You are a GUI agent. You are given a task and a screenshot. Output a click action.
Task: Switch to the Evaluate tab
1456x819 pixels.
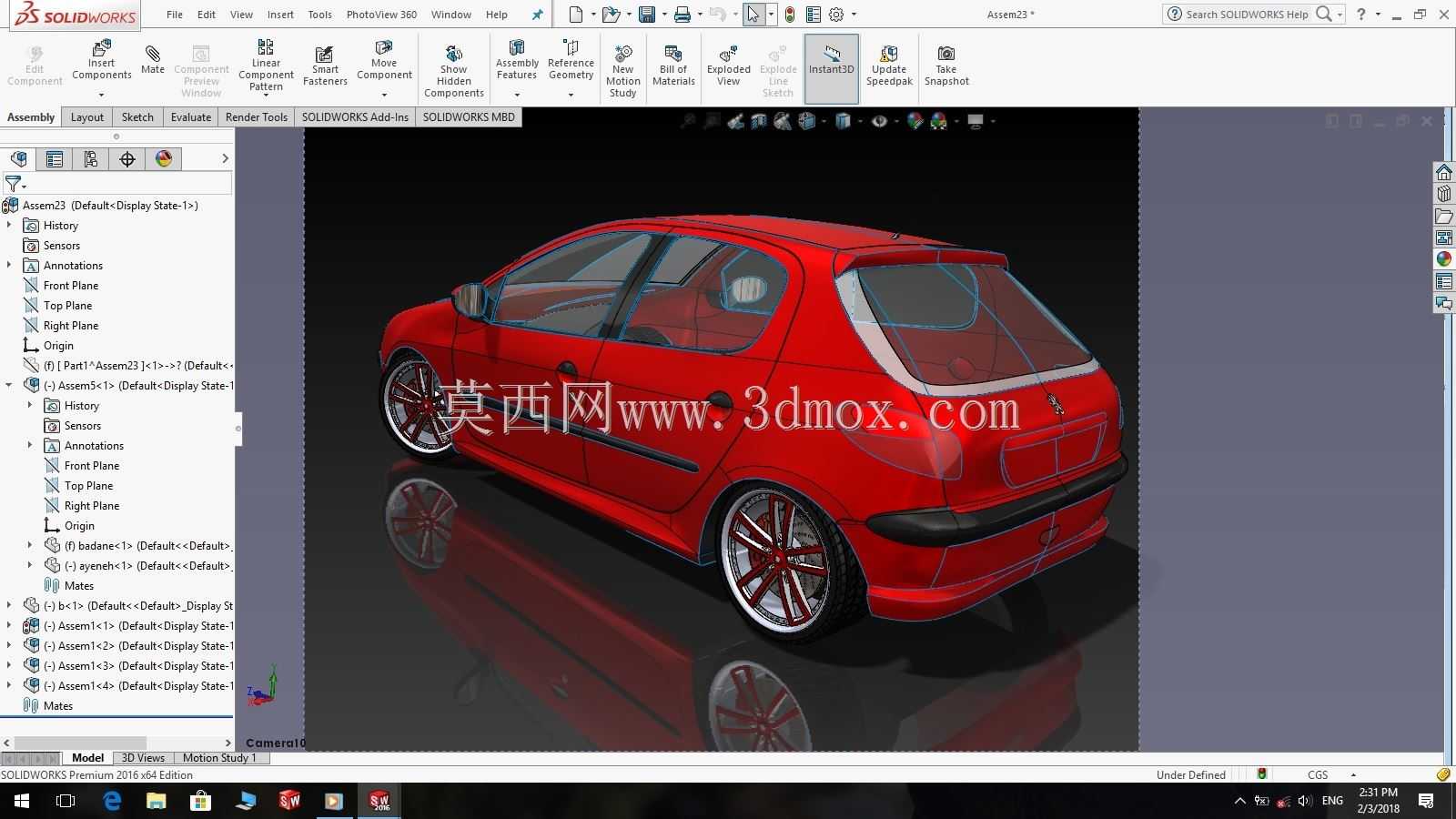click(191, 116)
